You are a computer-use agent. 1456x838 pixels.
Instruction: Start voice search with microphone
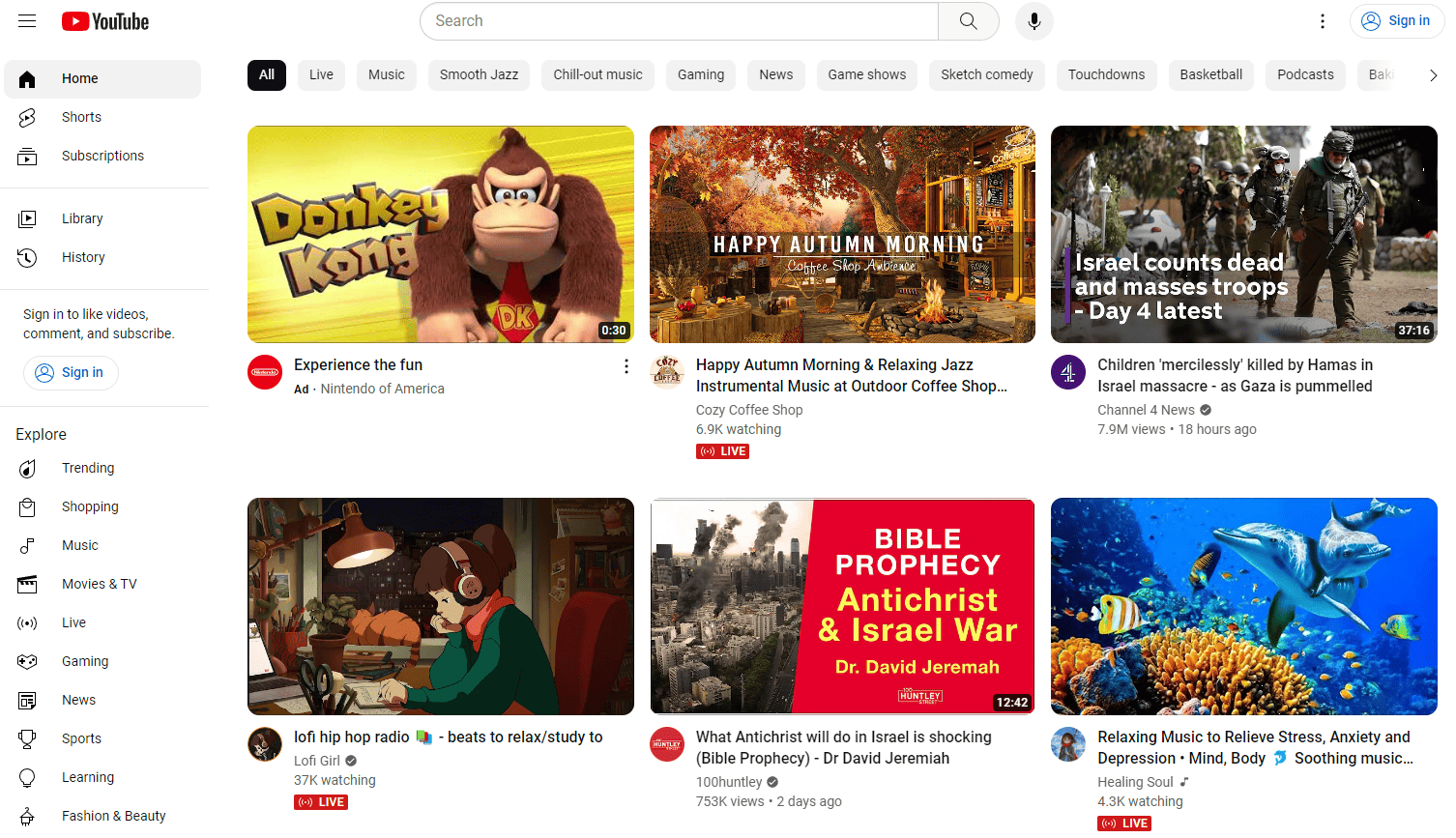(1034, 21)
